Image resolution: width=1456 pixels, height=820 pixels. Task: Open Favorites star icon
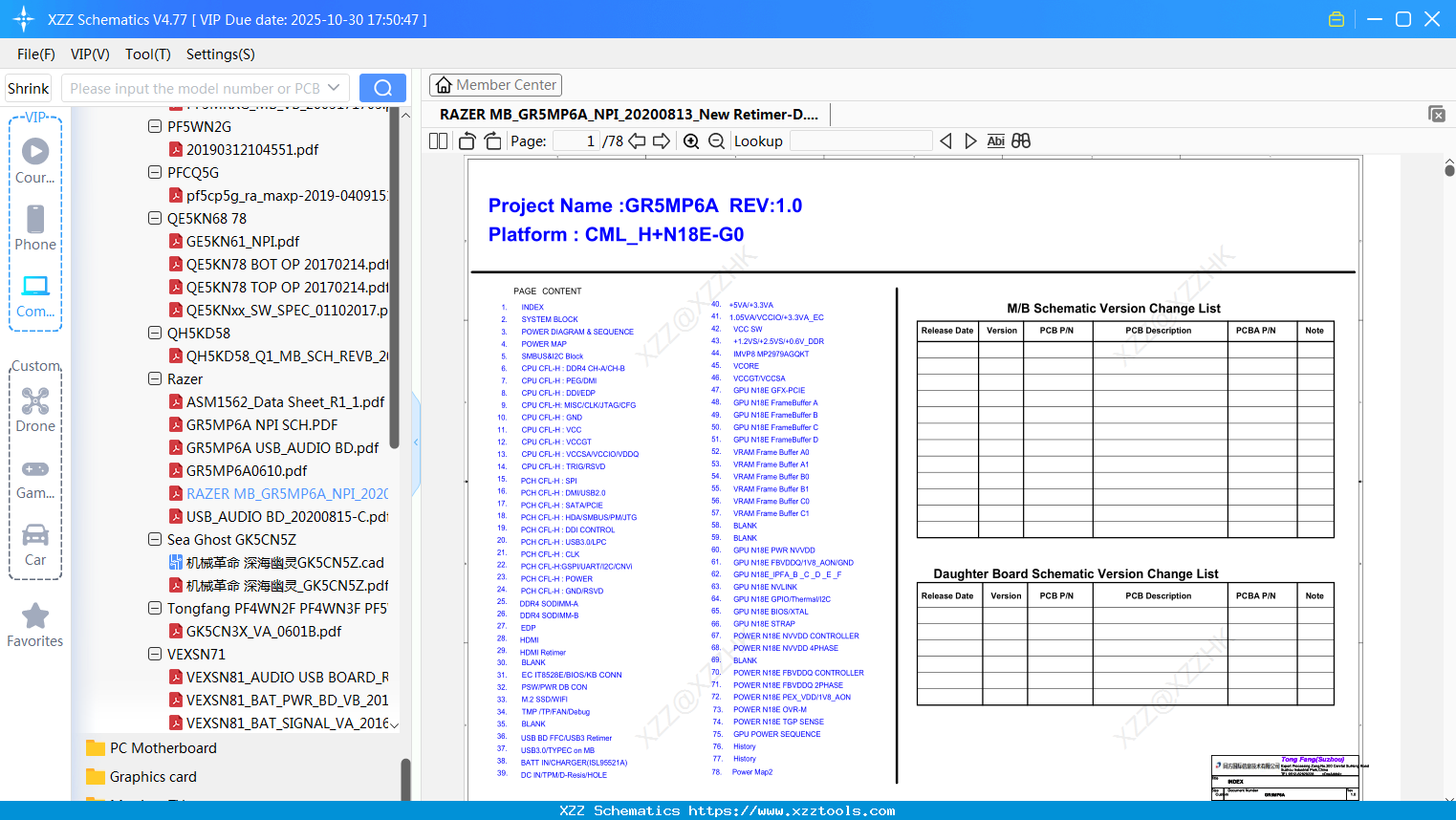[x=35, y=615]
